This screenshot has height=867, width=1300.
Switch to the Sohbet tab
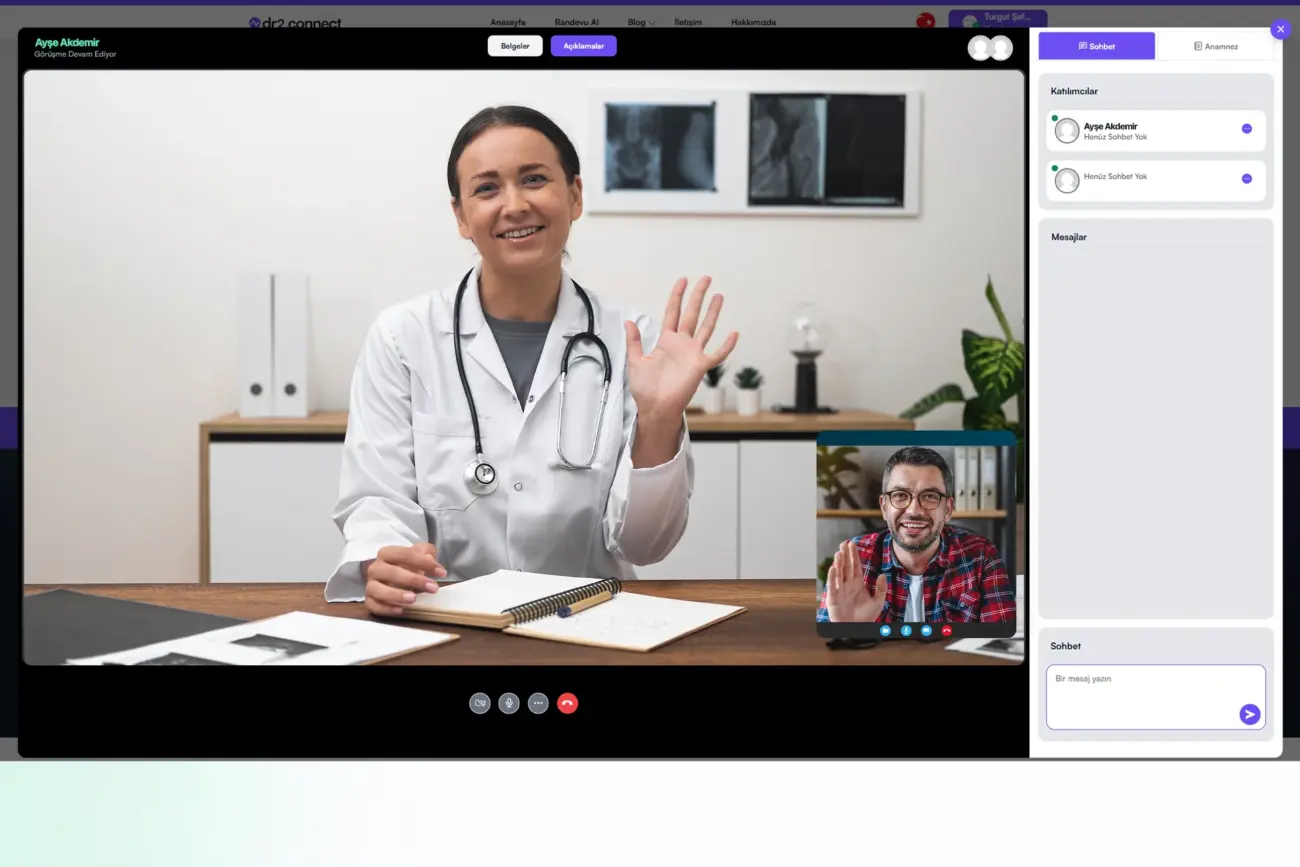[1096, 46]
